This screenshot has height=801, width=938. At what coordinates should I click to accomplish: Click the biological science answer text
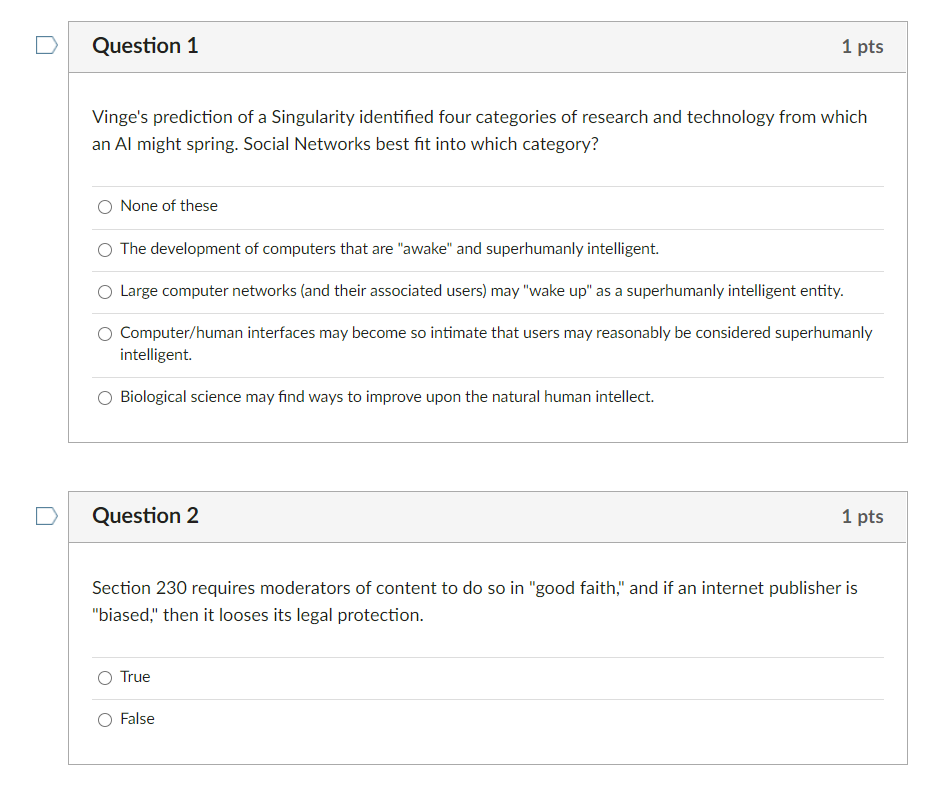pos(386,397)
